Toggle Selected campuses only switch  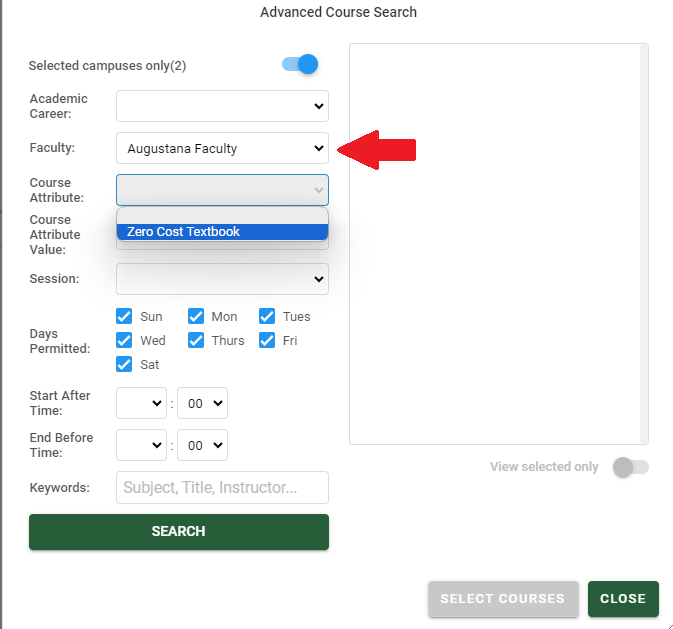coord(300,64)
